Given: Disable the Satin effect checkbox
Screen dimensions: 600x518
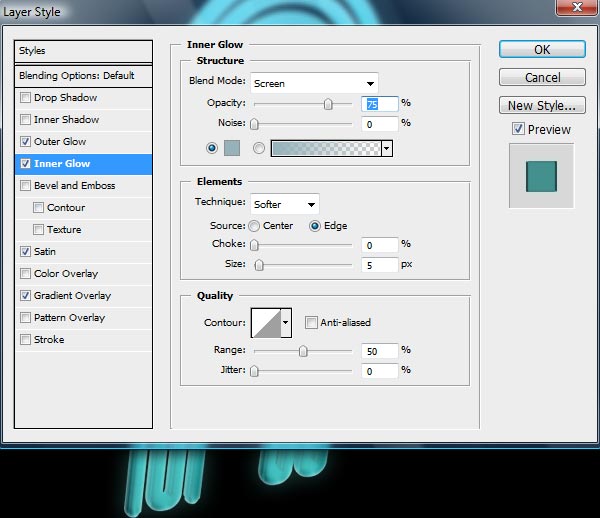Looking at the screenshot, I should click(x=25, y=251).
